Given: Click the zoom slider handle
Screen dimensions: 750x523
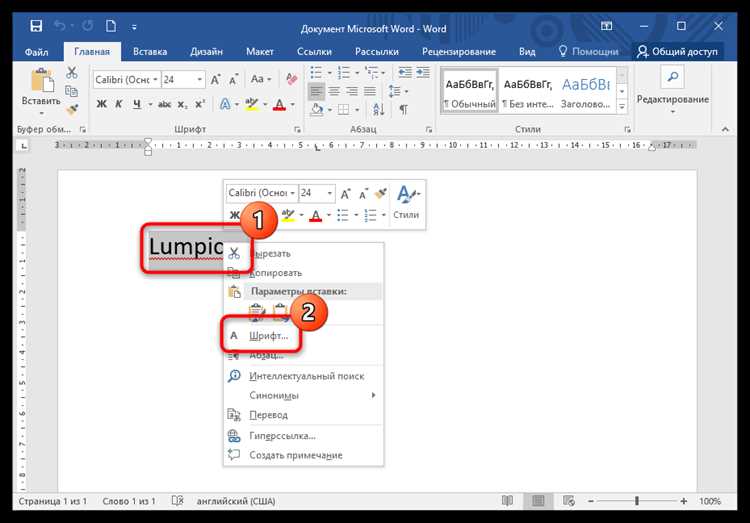Looking at the screenshot, I should tap(637, 501).
